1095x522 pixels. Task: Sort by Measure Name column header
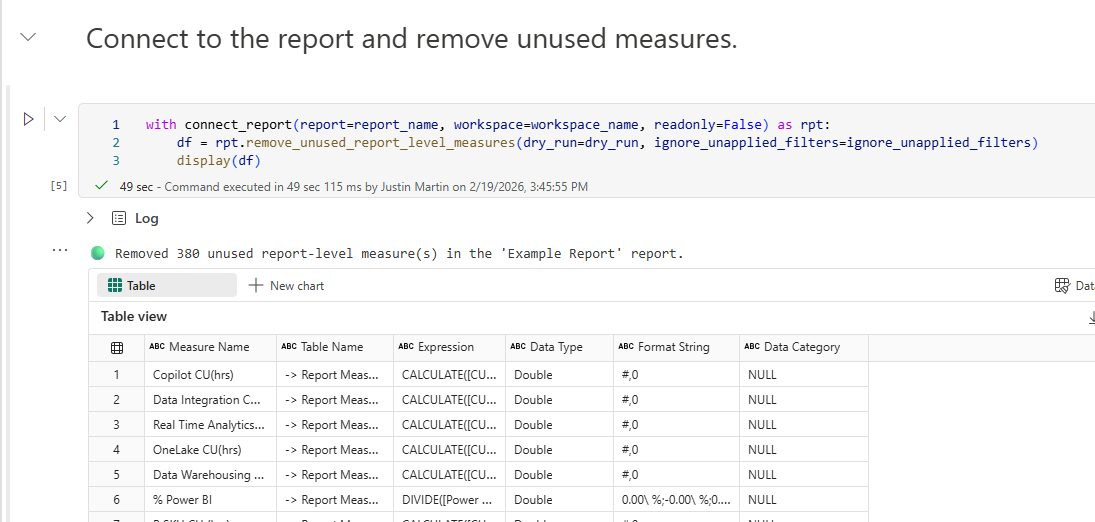point(209,347)
